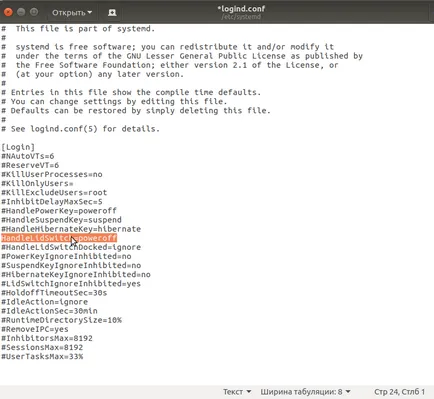Click the #RemoveIPC=yes line
The width and height of the screenshot is (434, 399).
tap(35, 329)
